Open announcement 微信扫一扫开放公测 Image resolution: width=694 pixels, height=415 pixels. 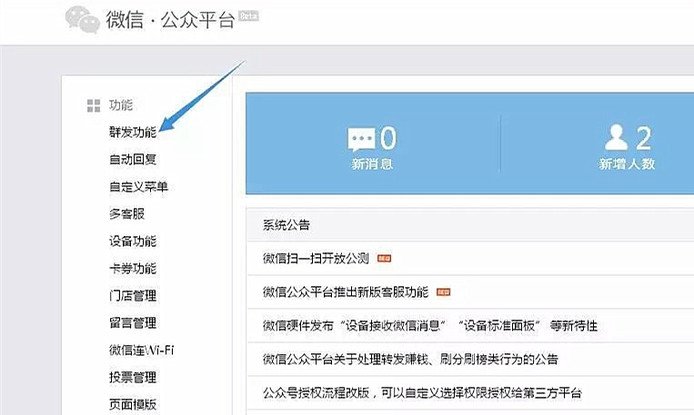click(x=316, y=258)
